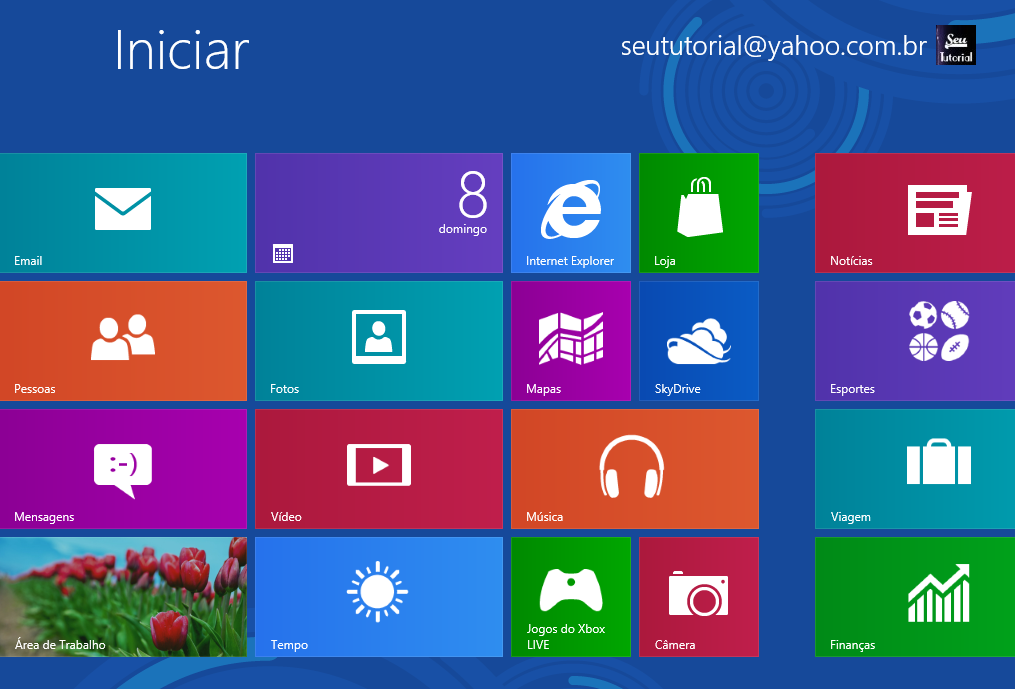The height and width of the screenshot is (689, 1015).
Task: Launch the Mensagens app
Action: click(123, 468)
